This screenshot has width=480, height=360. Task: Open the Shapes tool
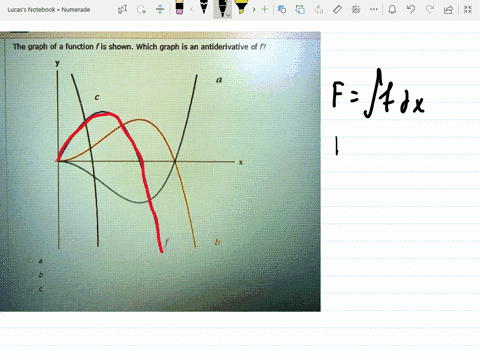click(x=282, y=9)
